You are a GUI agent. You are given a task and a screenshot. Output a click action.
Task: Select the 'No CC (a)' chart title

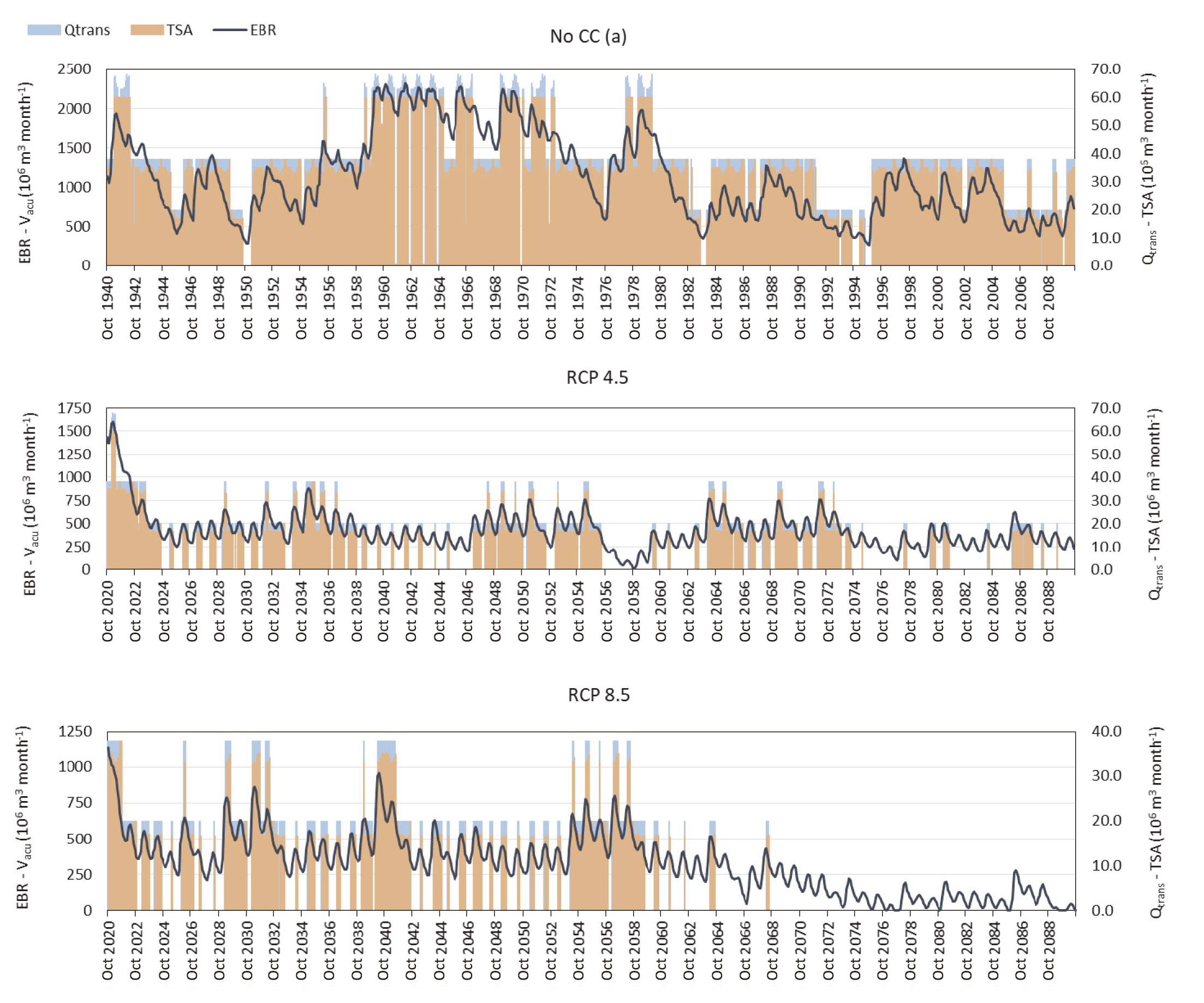pyautogui.click(x=588, y=36)
